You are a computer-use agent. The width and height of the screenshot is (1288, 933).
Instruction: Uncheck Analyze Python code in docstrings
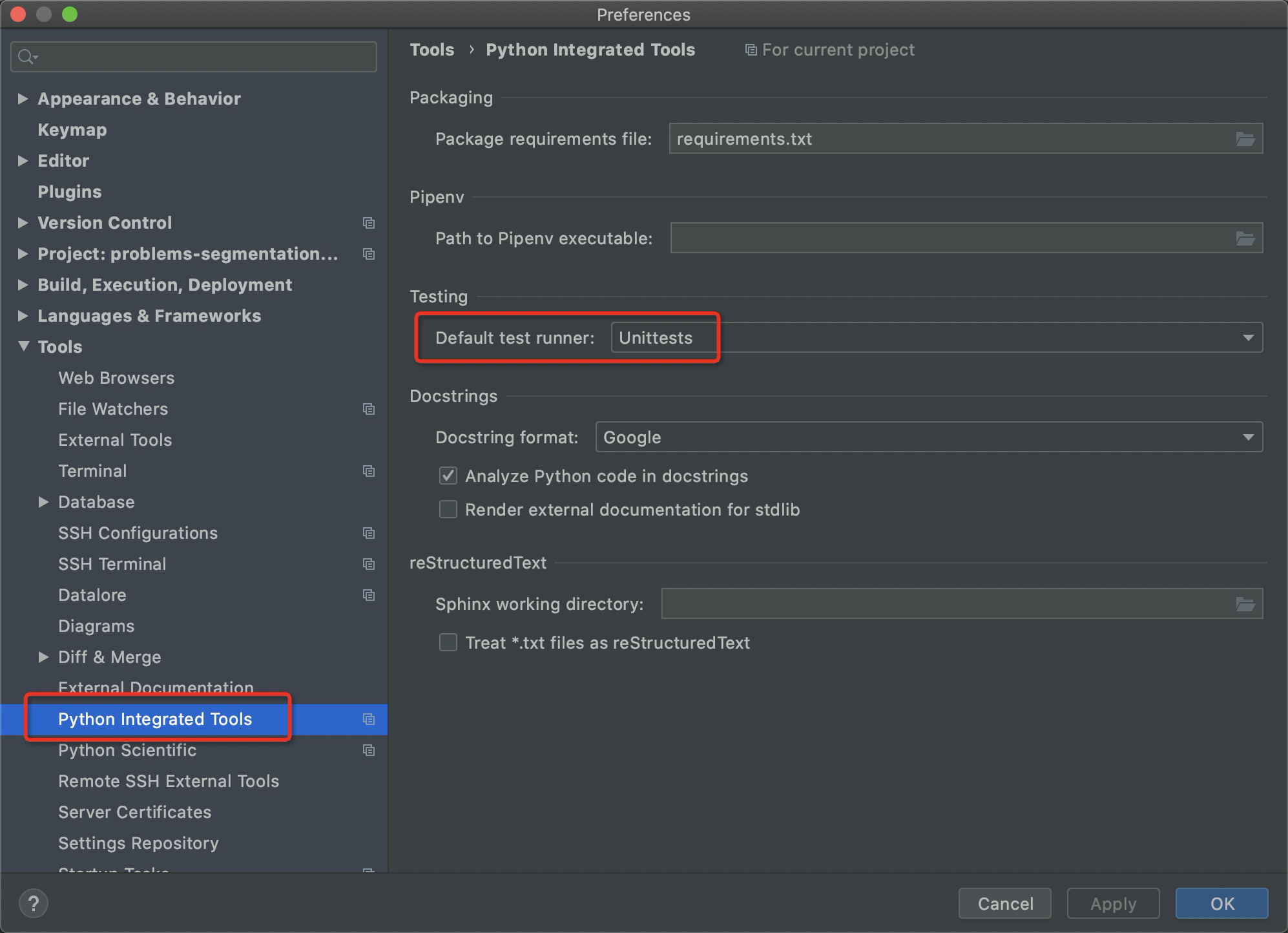point(448,476)
